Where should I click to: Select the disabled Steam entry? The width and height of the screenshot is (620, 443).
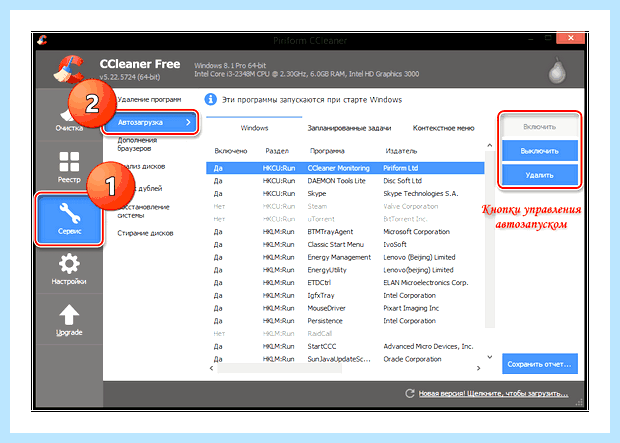click(x=345, y=206)
